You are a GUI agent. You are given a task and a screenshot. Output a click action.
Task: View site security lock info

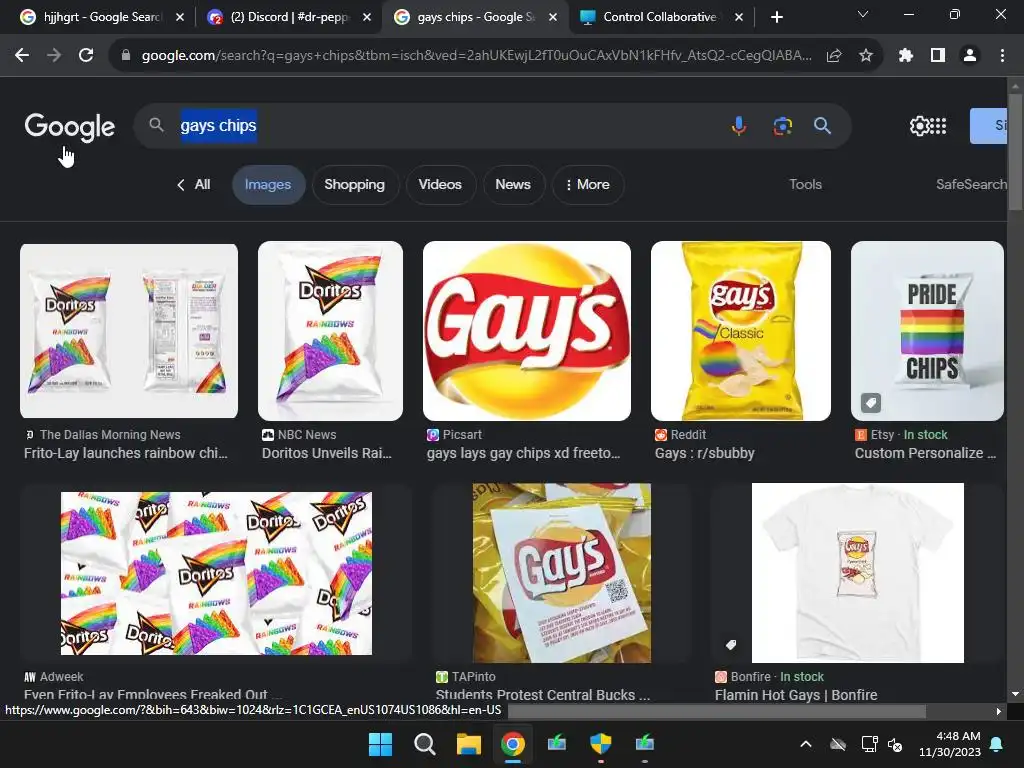126,56
